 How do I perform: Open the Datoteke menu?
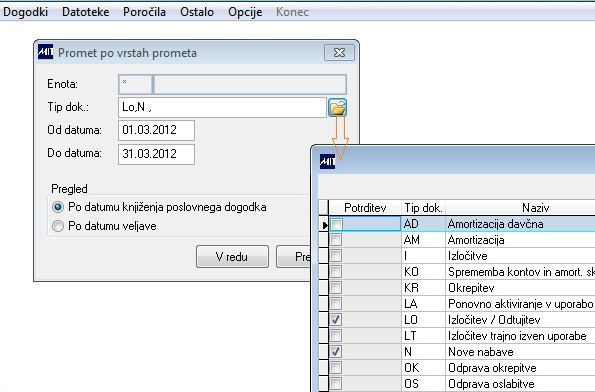85,12
